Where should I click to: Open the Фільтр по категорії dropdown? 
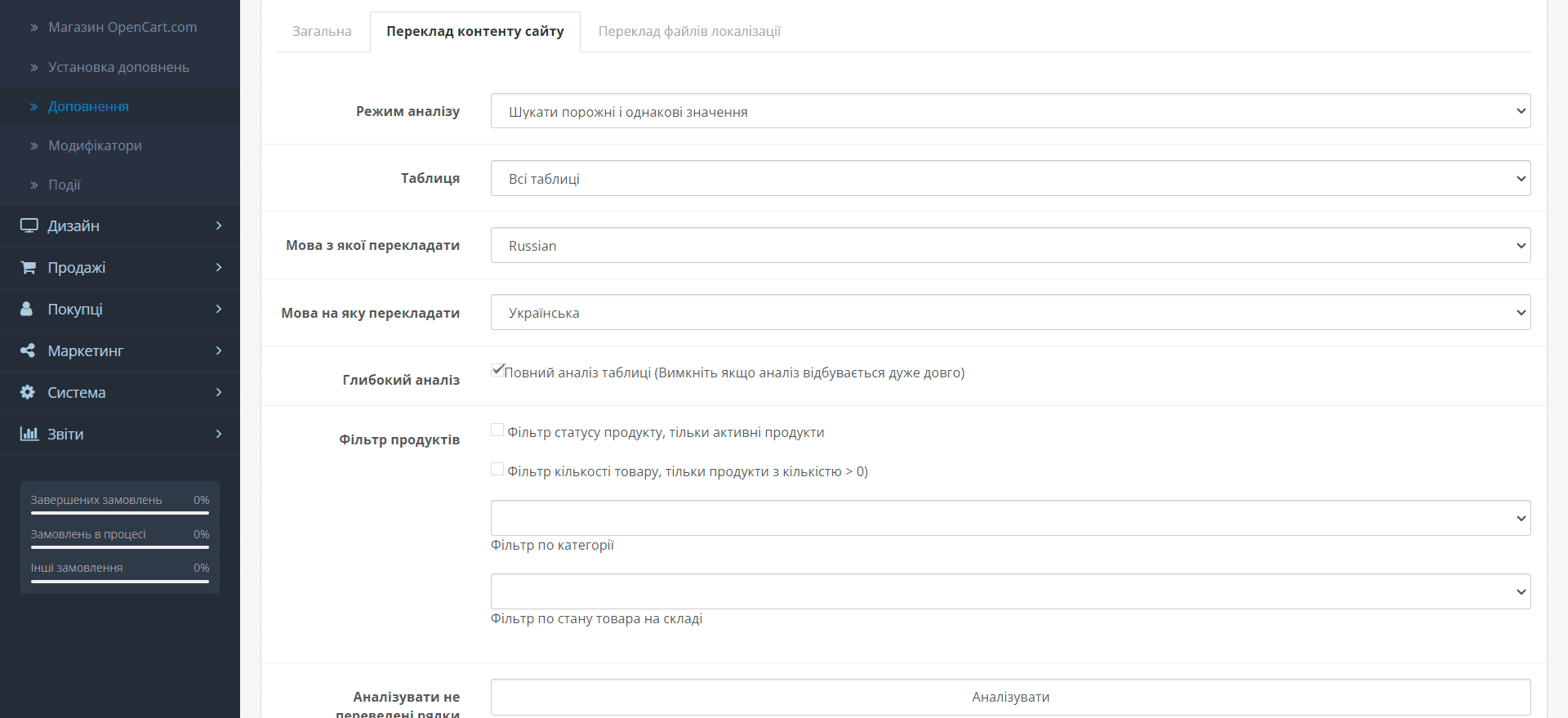pyautogui.click(x=1010, y=518)
